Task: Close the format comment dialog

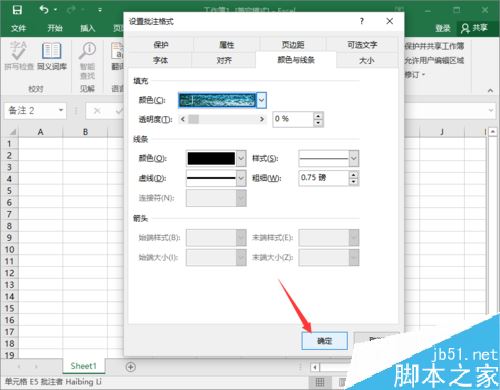Action: pyautogui.click(x=389, y=21)
